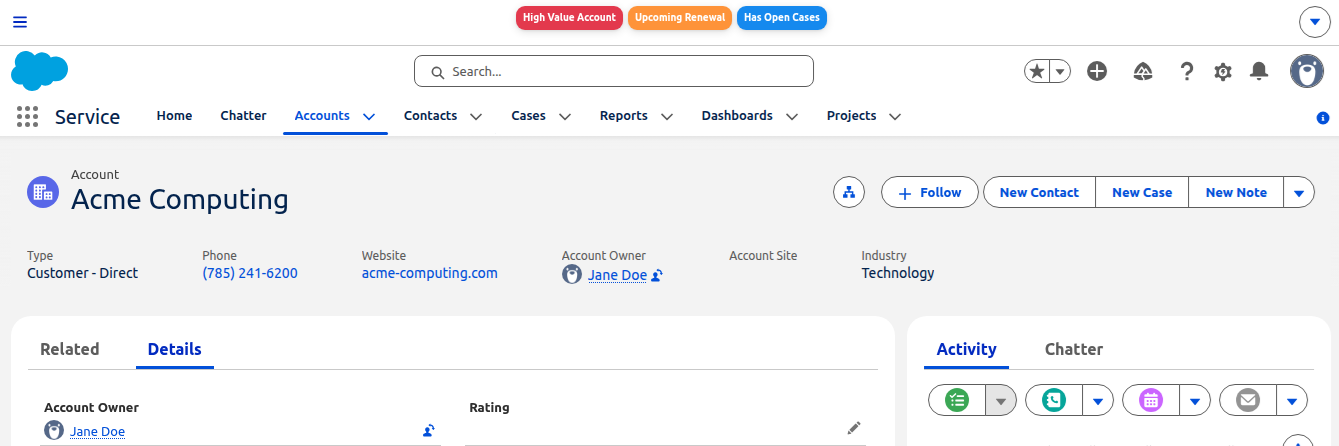1339x446 pixels.
Task: Click the New Case button
Action: [x=1142, y=192]
